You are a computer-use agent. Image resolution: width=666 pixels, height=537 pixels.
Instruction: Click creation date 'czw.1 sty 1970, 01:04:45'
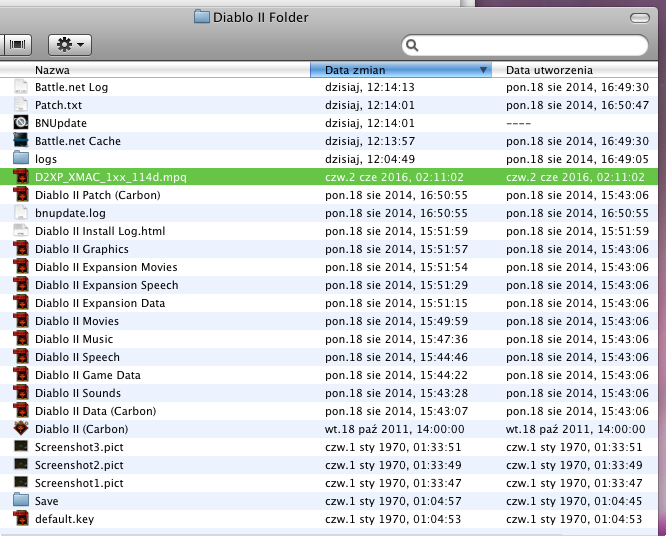[x=574, y=501]
